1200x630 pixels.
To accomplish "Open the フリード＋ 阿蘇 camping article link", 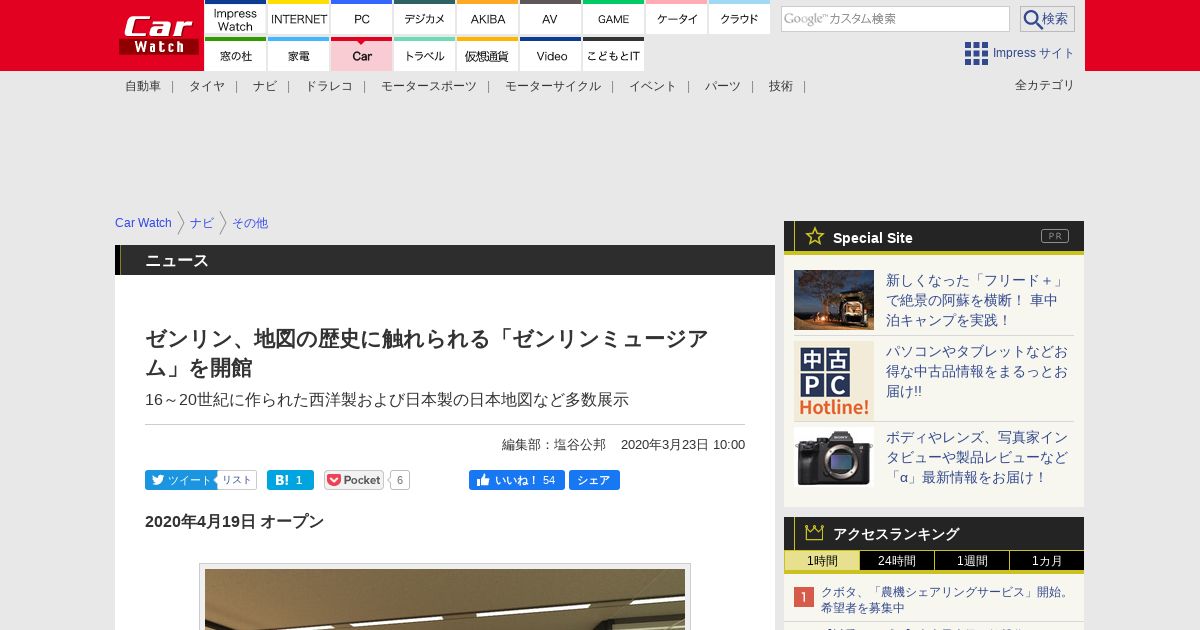I will pos(975,300).
